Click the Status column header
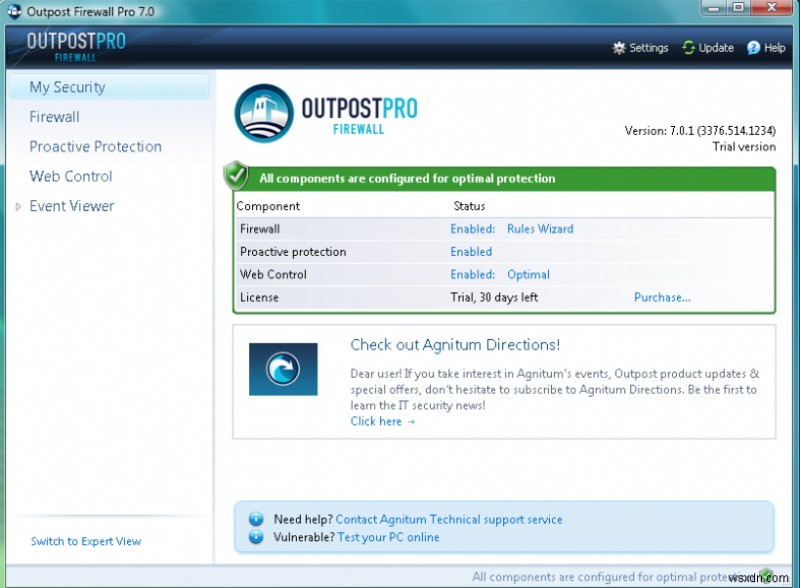The height and width of the screenshot is (588, 800). [x=469, y=206]
